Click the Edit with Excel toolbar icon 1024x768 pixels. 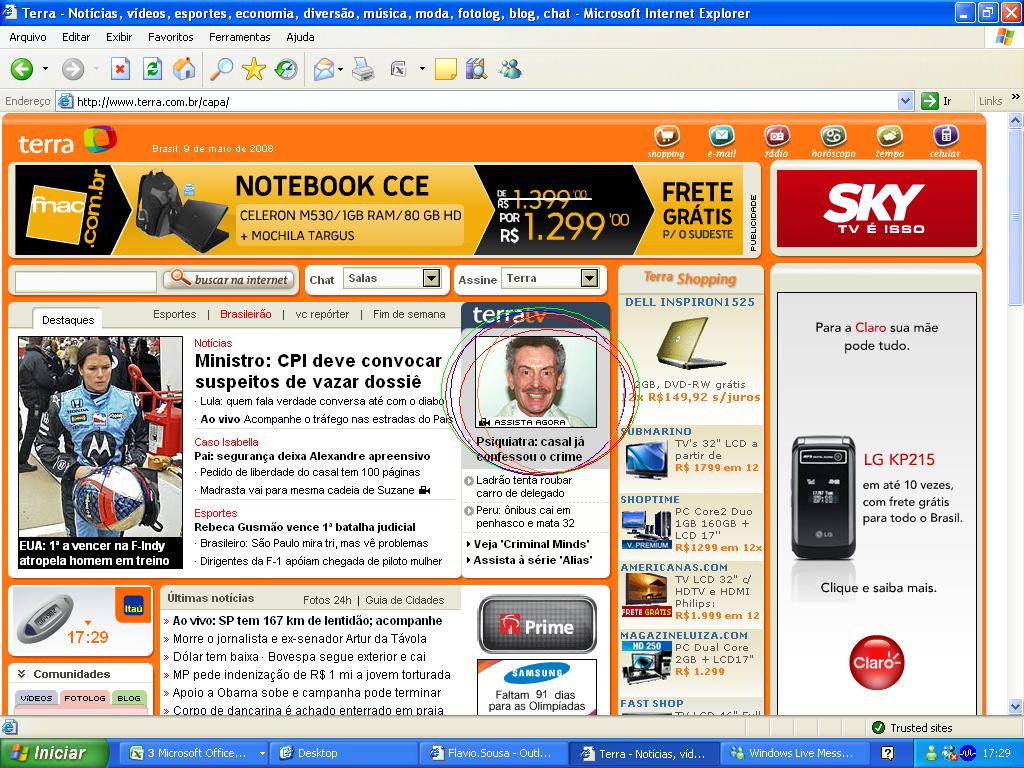(398, 69)
